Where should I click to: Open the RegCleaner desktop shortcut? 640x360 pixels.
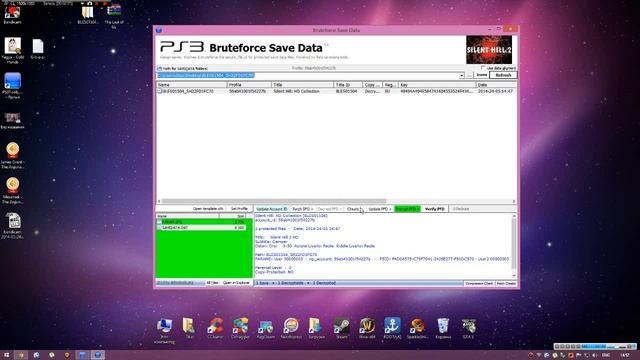pos(266,329)
